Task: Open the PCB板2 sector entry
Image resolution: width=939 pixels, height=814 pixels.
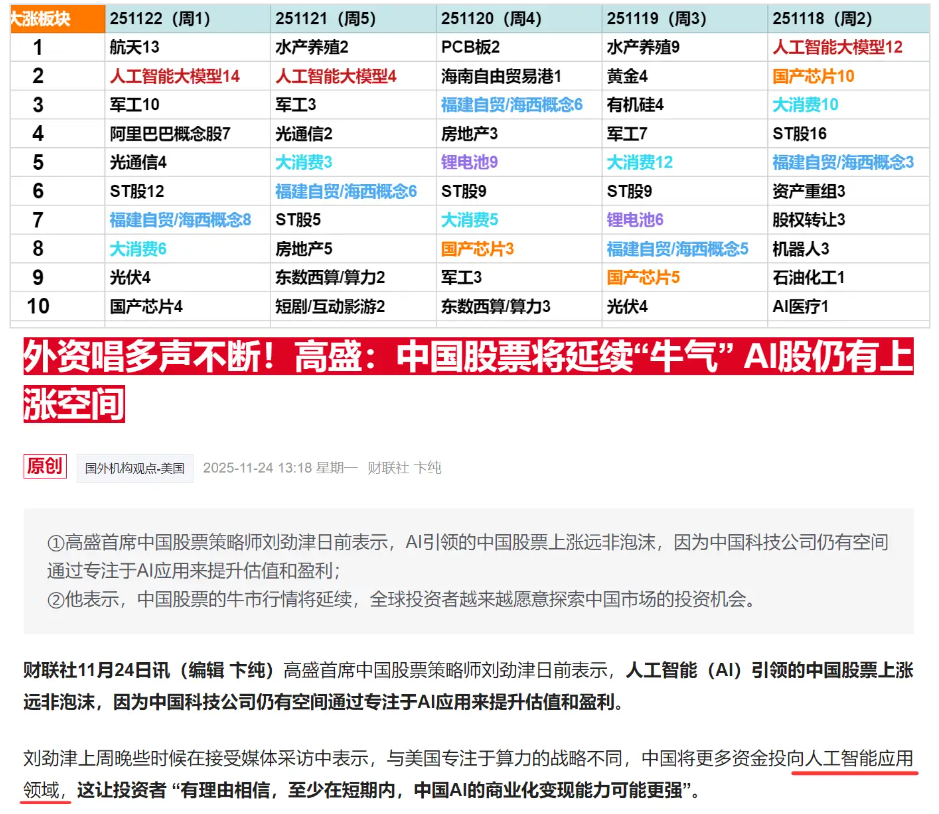Action: coord(470,47)
